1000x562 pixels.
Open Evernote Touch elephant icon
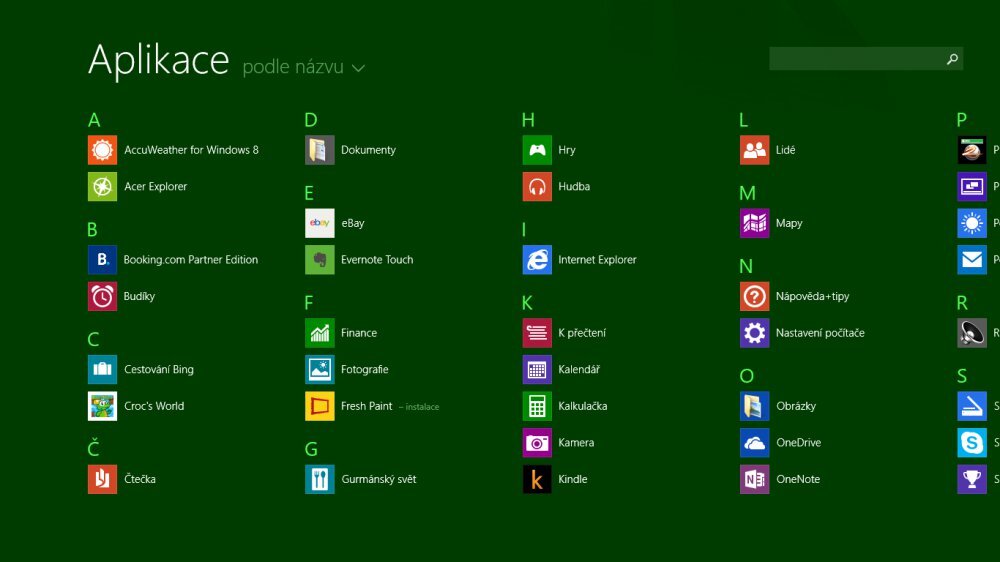320,260
